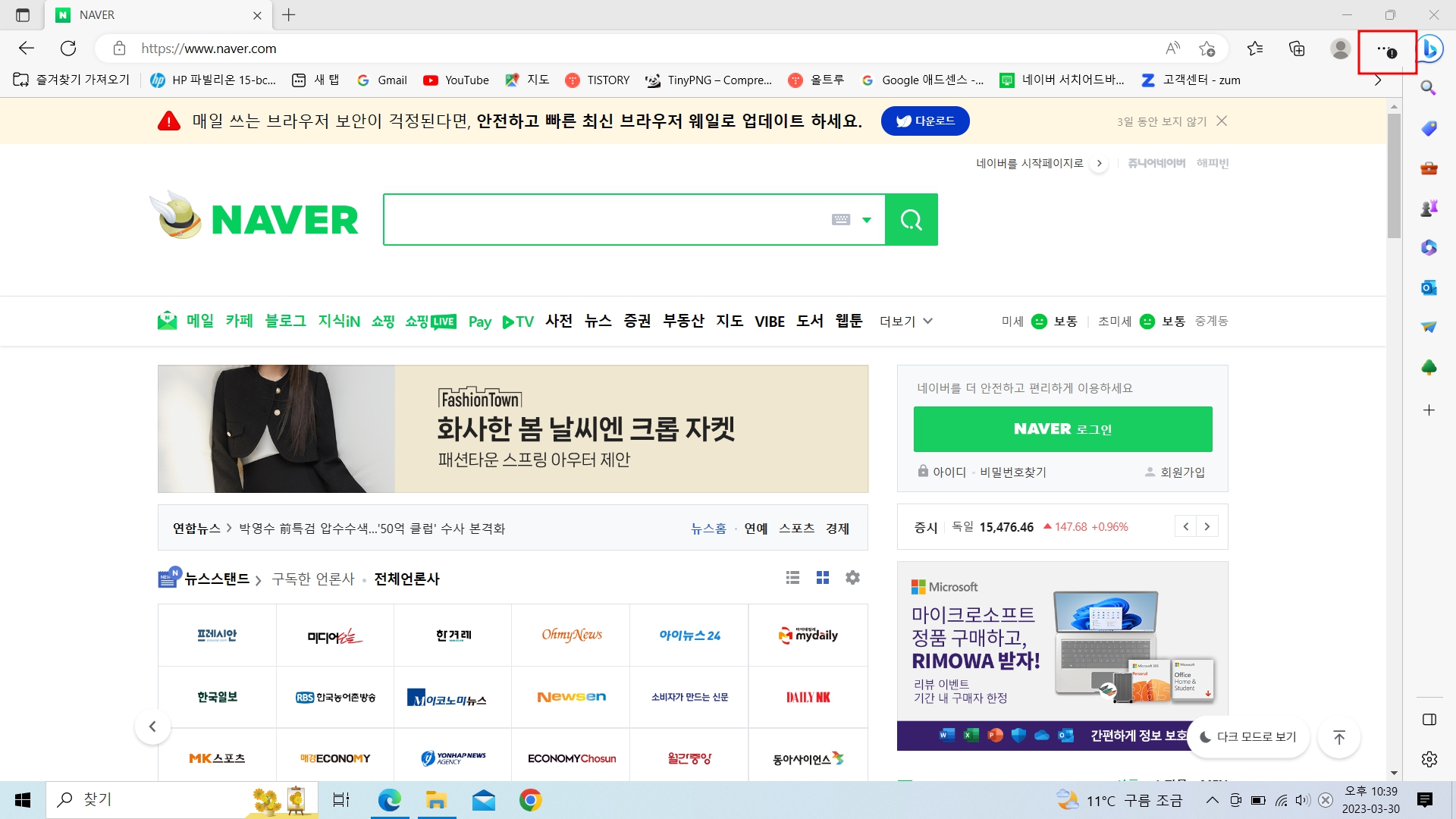Screen dimensions: 1456x819
Task: Select the 전체언론사 tab
Action: click(x=406, y=579)
